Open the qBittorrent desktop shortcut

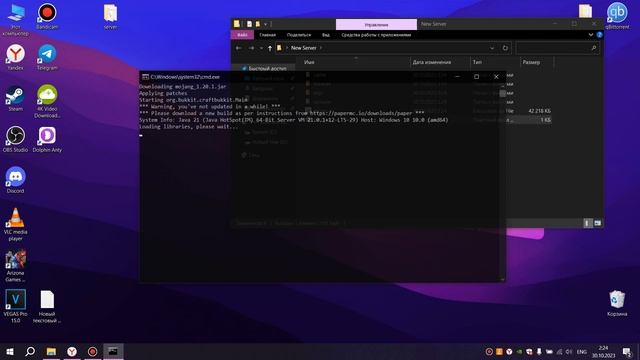[617, 16]
